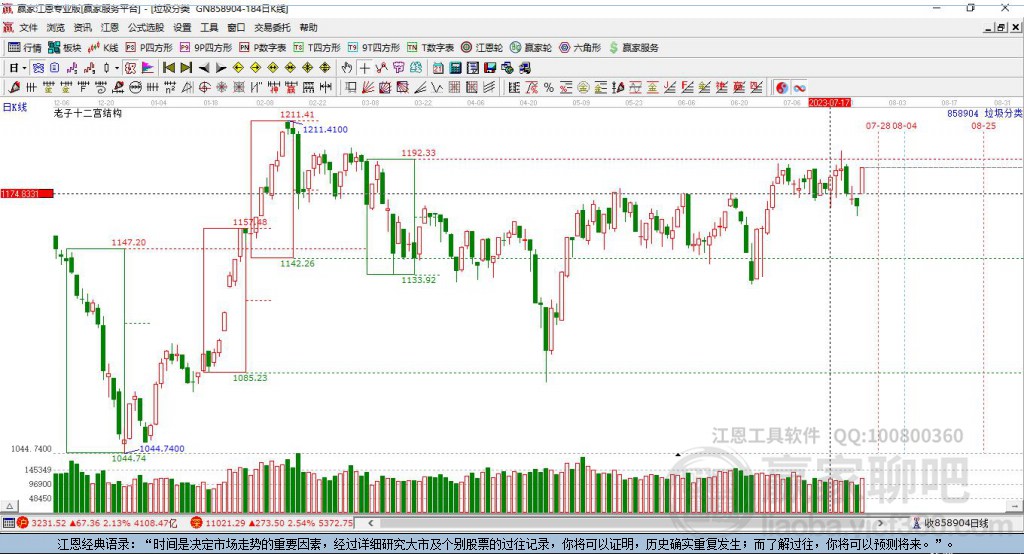Click the percent sign tool icon
1024x554 pixels.
click(549, 88)
